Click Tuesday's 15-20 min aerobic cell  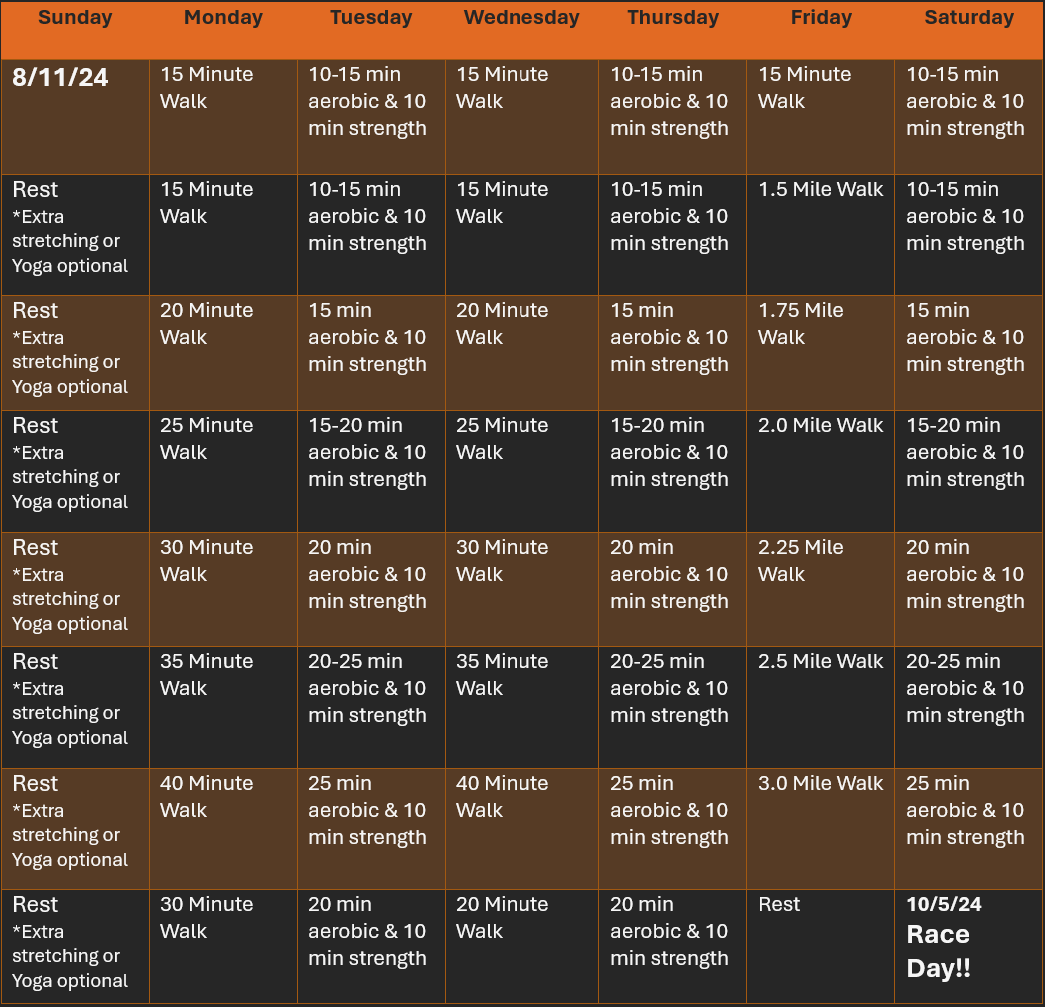[x=371, y=471]
